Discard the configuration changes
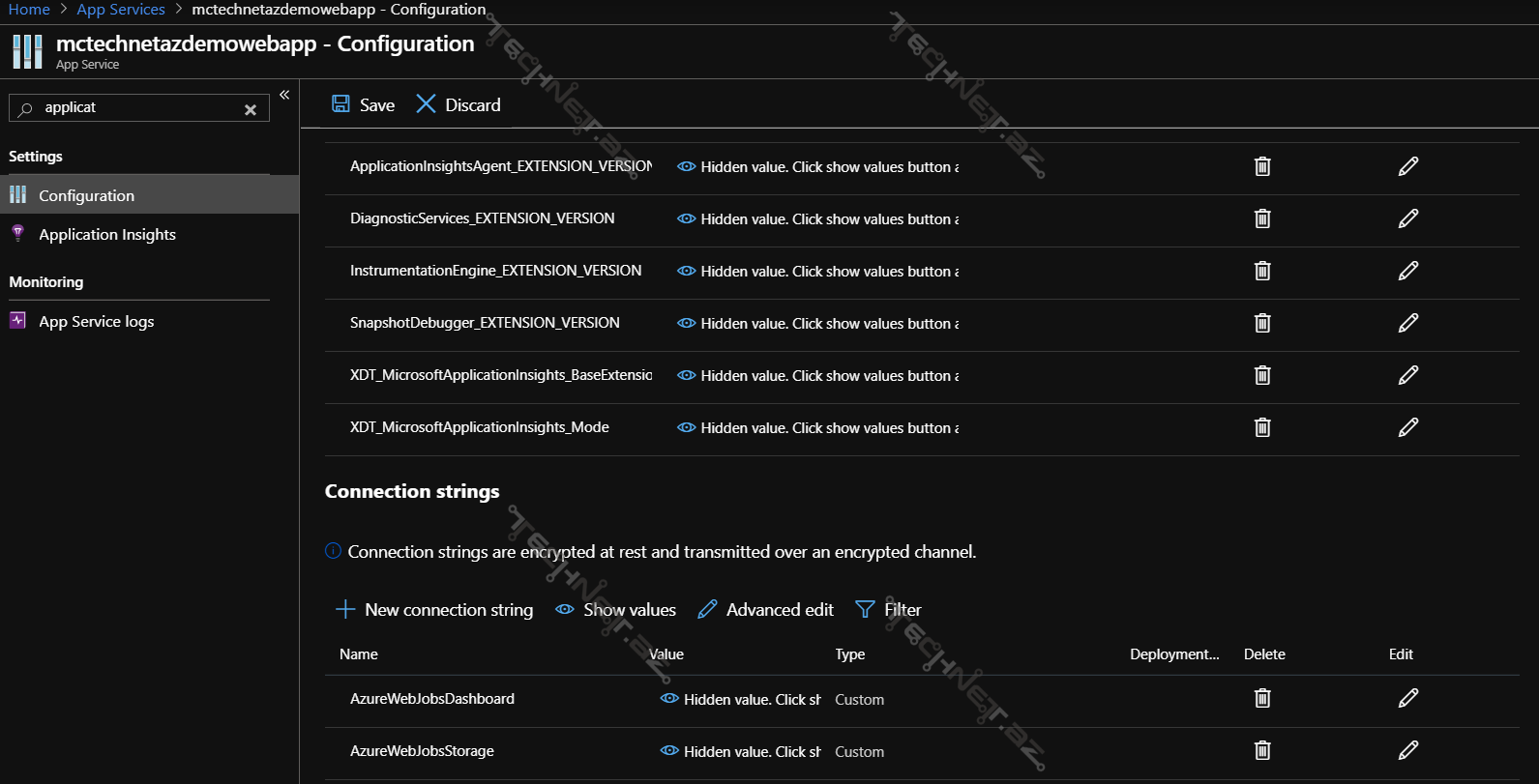The image size is (1539, 784). [x=459, y=104]
